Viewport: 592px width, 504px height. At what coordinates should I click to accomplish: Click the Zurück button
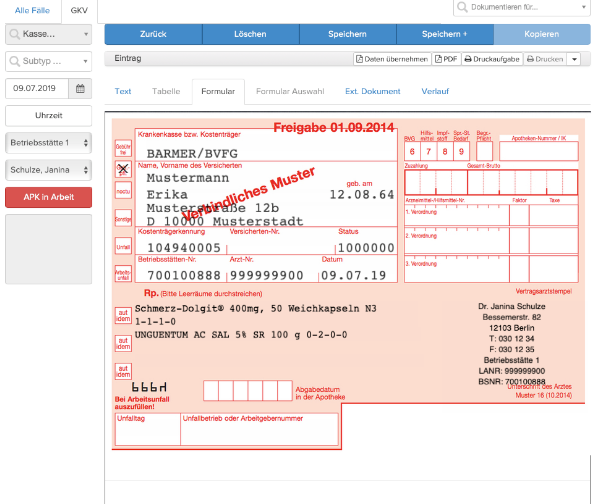tap(153, 34)
